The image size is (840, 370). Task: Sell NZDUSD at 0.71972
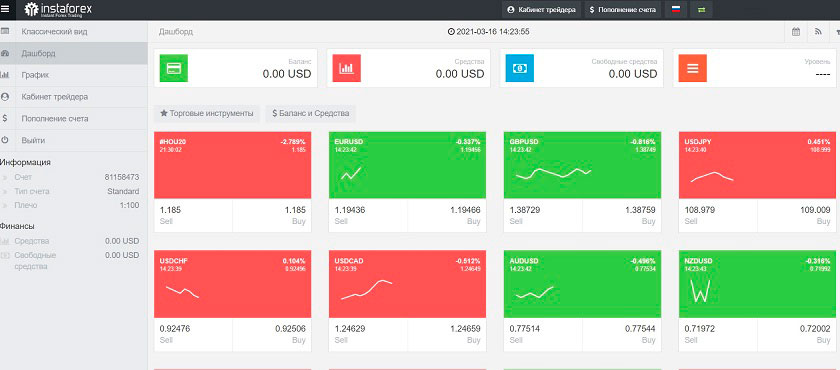coord(718,335)
